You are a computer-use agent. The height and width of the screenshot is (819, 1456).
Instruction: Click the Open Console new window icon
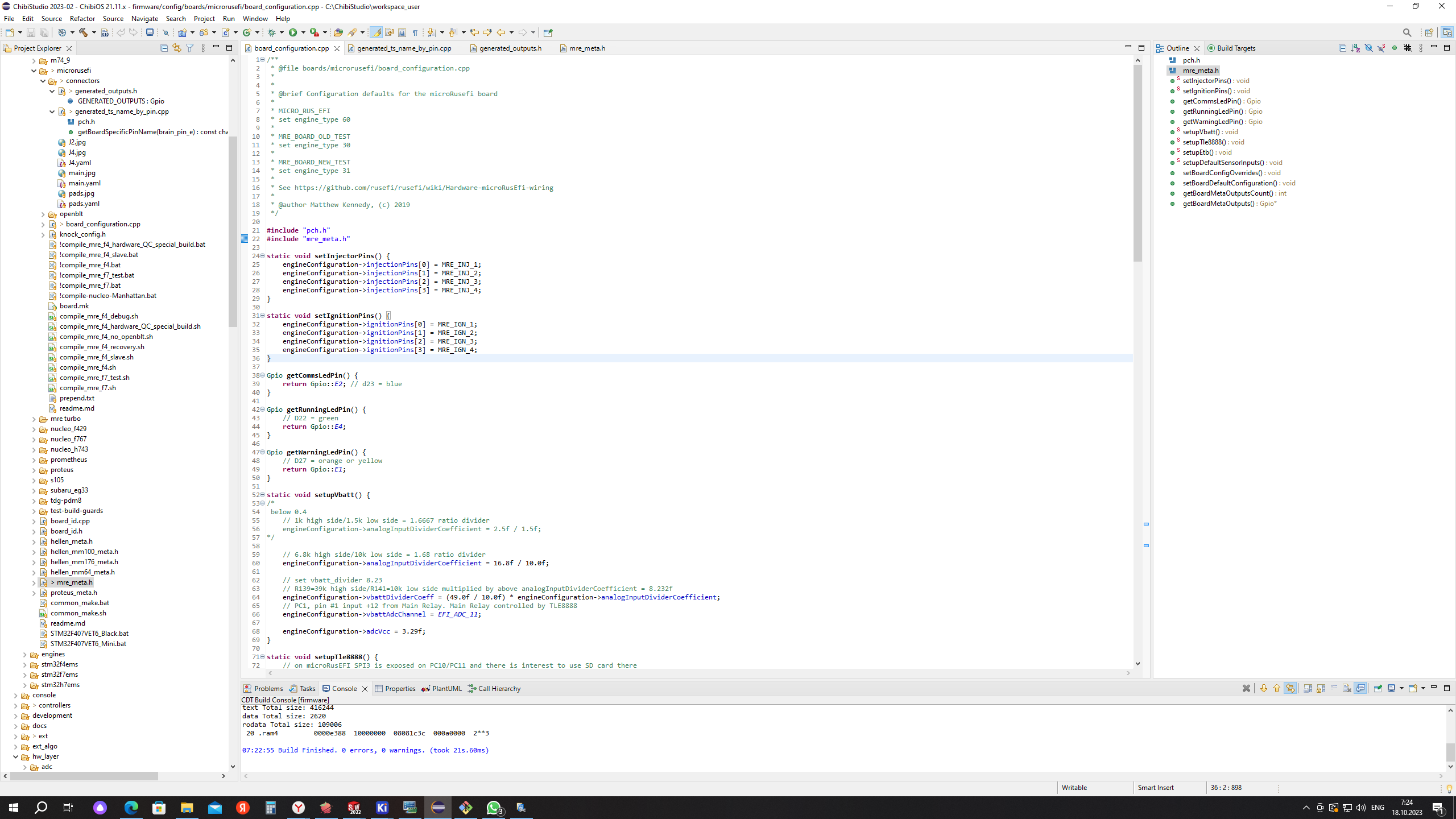click(x=1413, y=688)
